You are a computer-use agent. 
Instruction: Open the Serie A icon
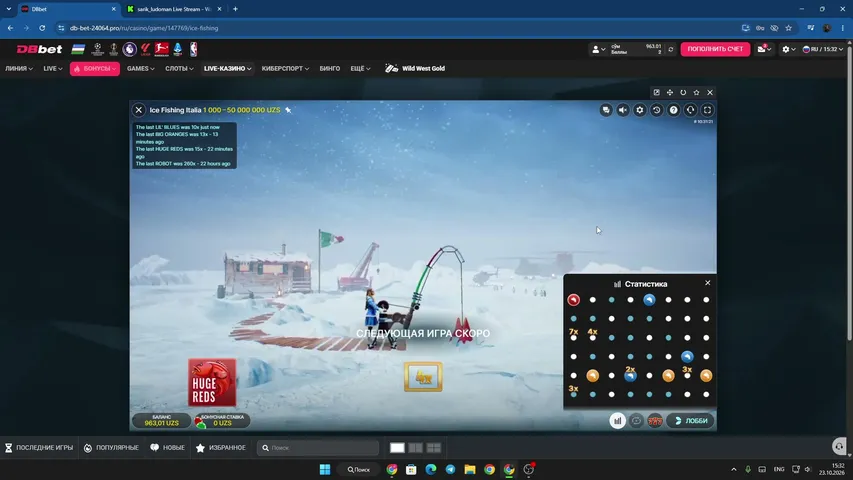pos(178,49)
